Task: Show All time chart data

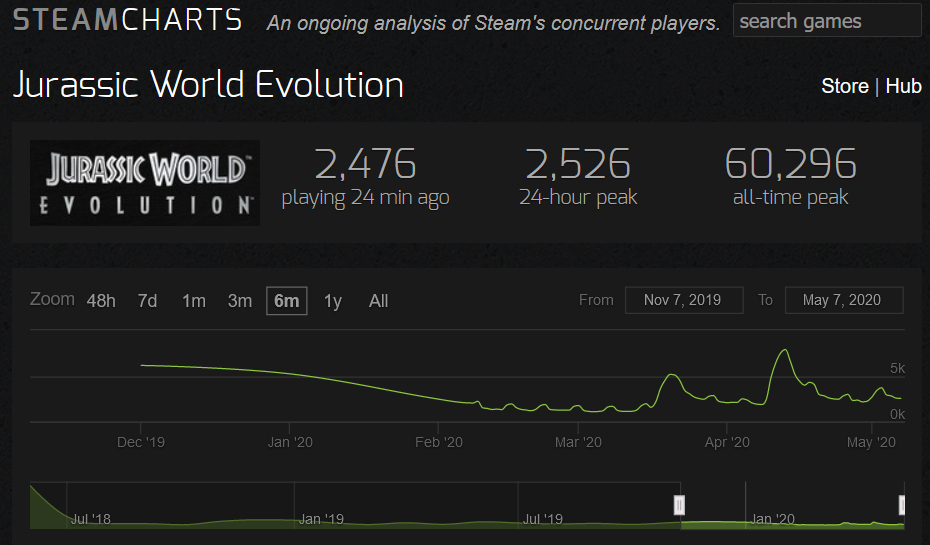Action: pyautogui.click(x=378, y=301)
